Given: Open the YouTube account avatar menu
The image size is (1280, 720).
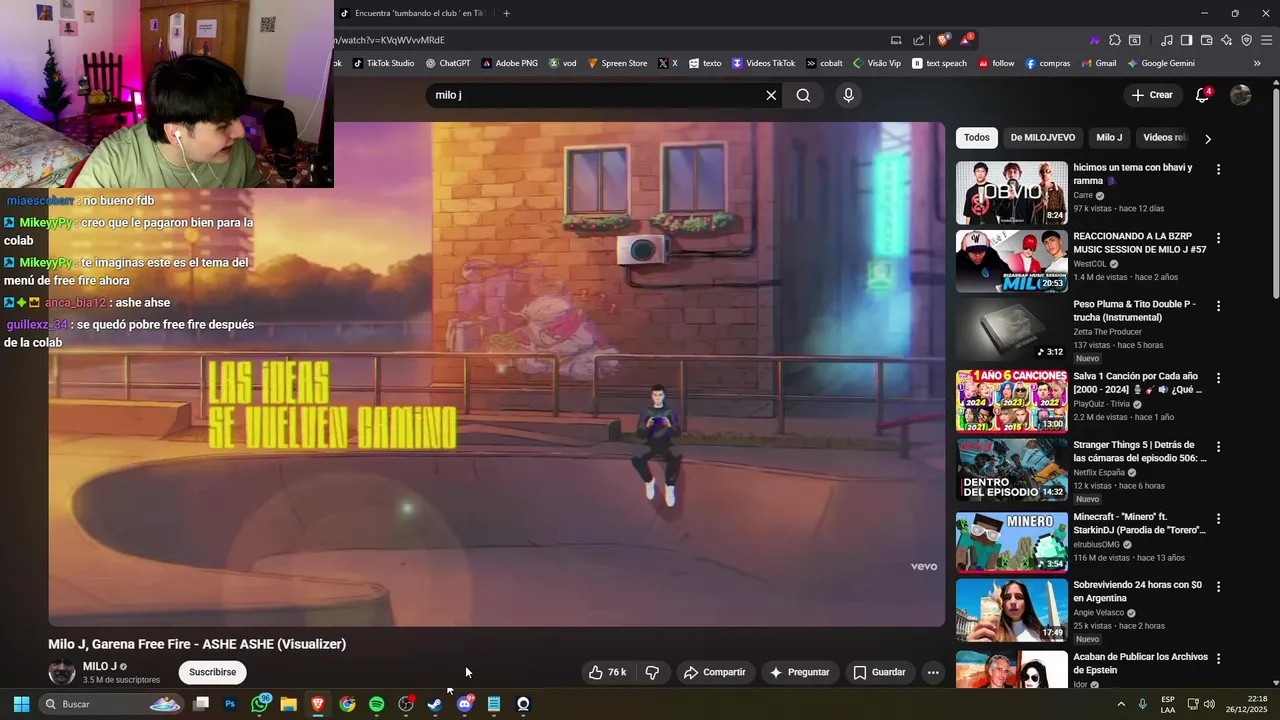Looking at the screenshot, I should [x=1240, y=95].
